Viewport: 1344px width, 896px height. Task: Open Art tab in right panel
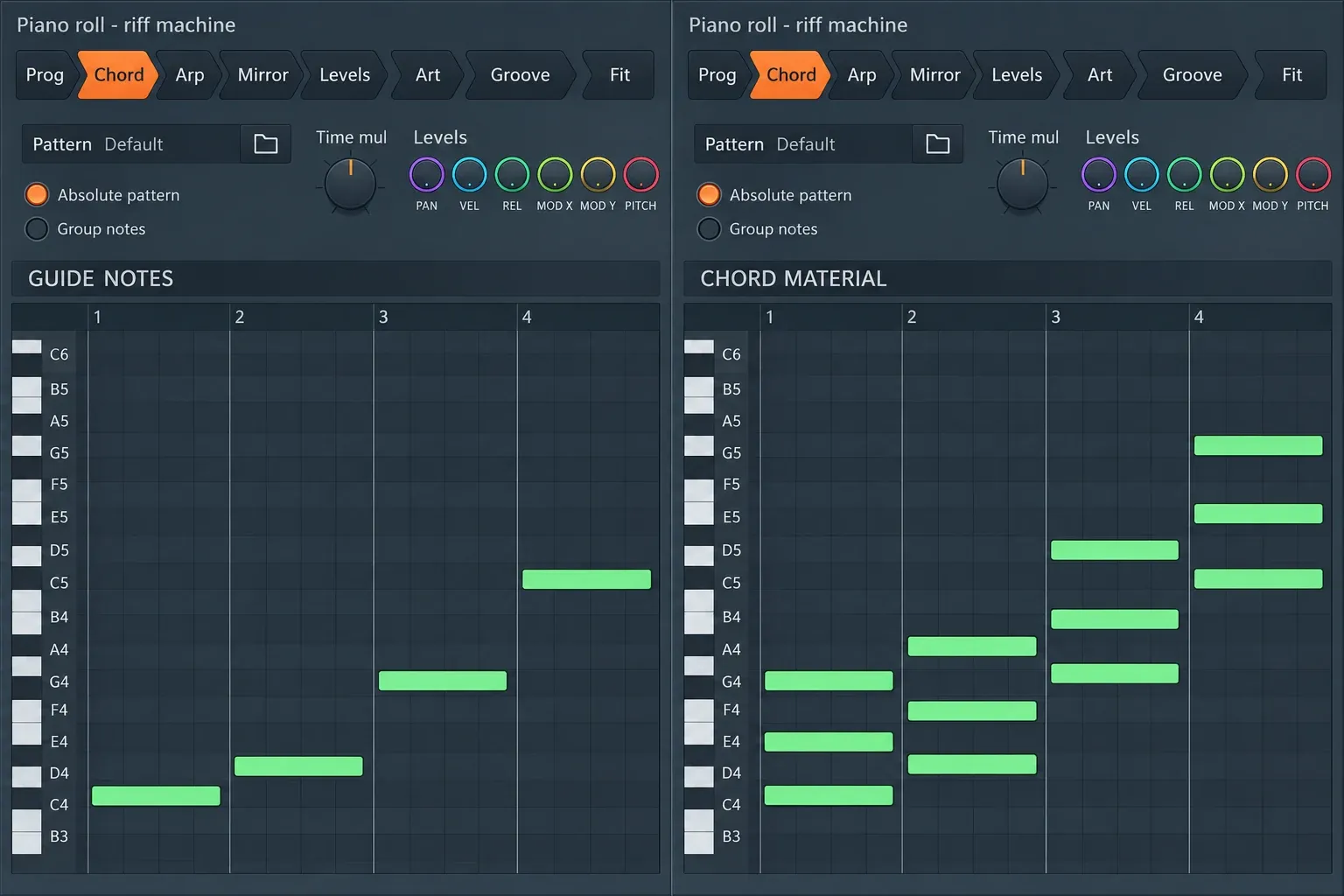tap(1100, 75)
